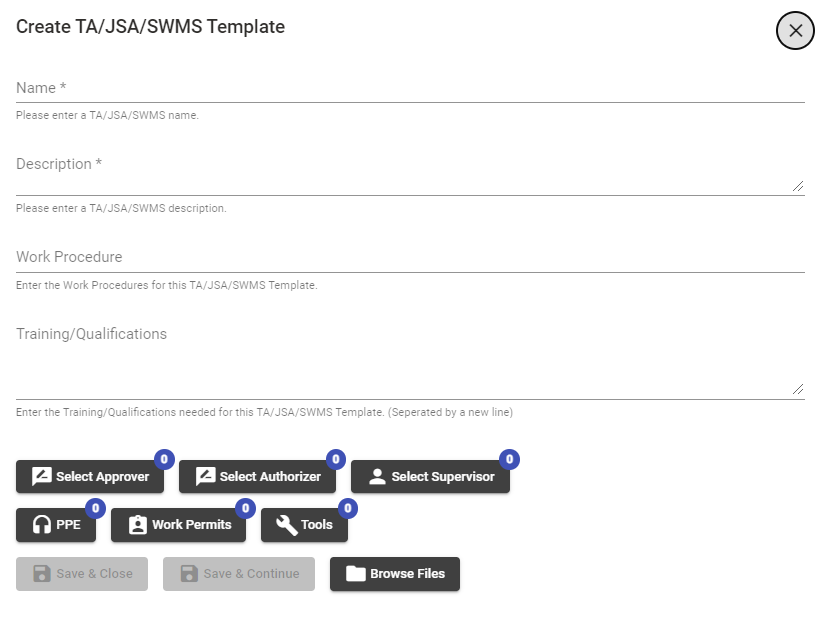Click the Select Approver signature icon

coord(41,476)
